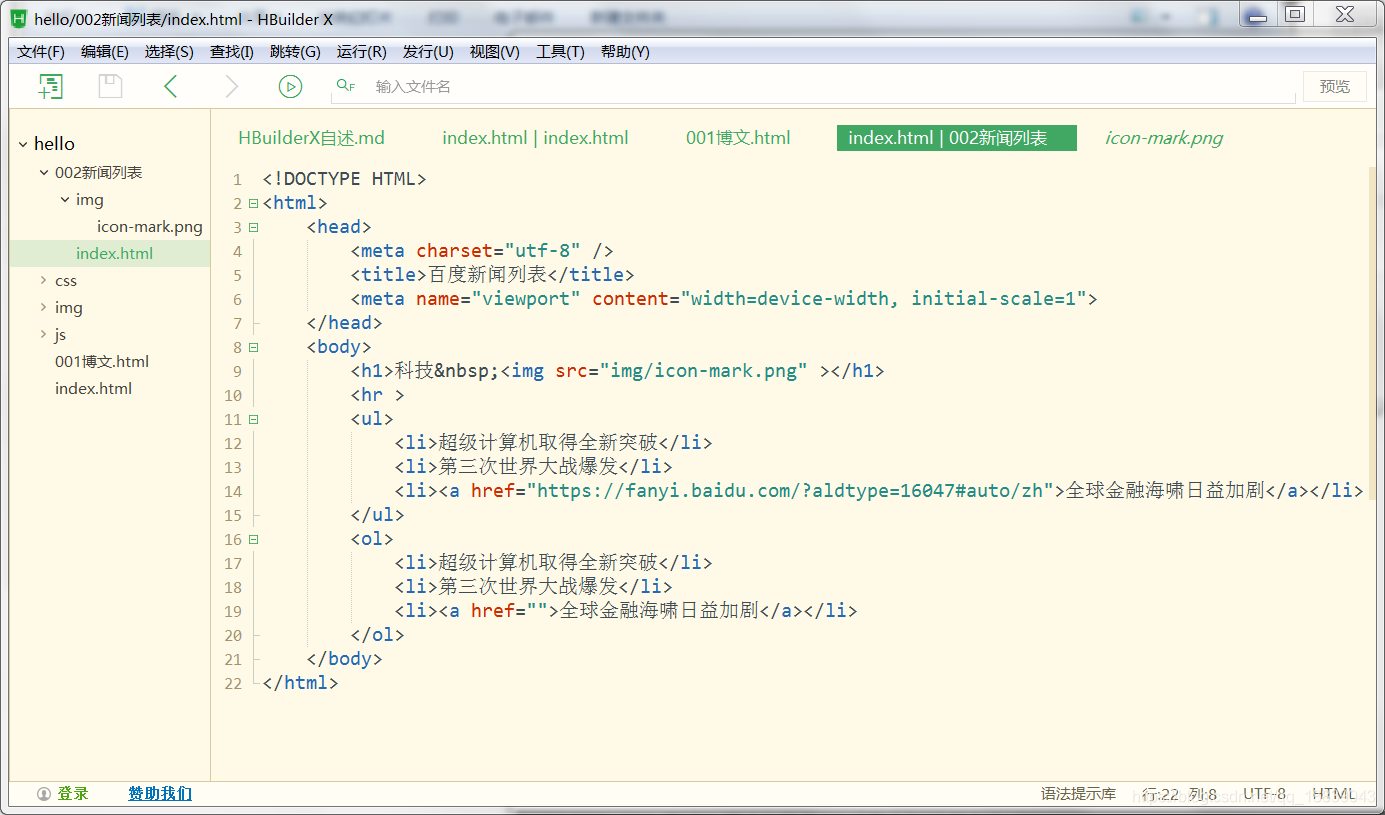Click the 预览 preview button
The width and height of the screenshot is (1385, 815).
coord(1335,86)
